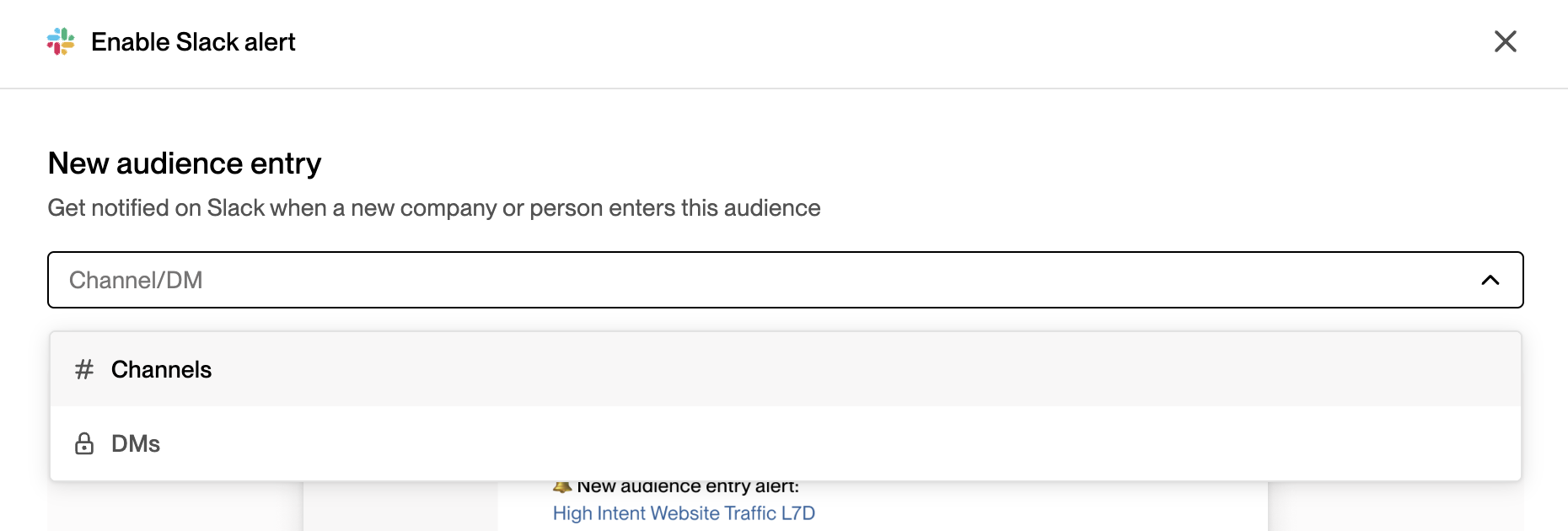
Task: Click the 'Get notified on Slack' description text
Action: [434, 208]
